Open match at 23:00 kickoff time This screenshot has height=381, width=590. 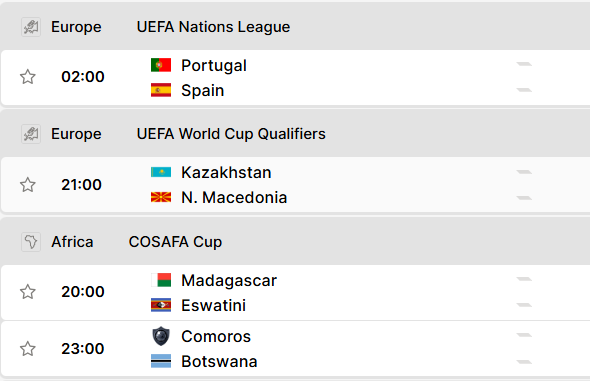[x=83, y=349]
